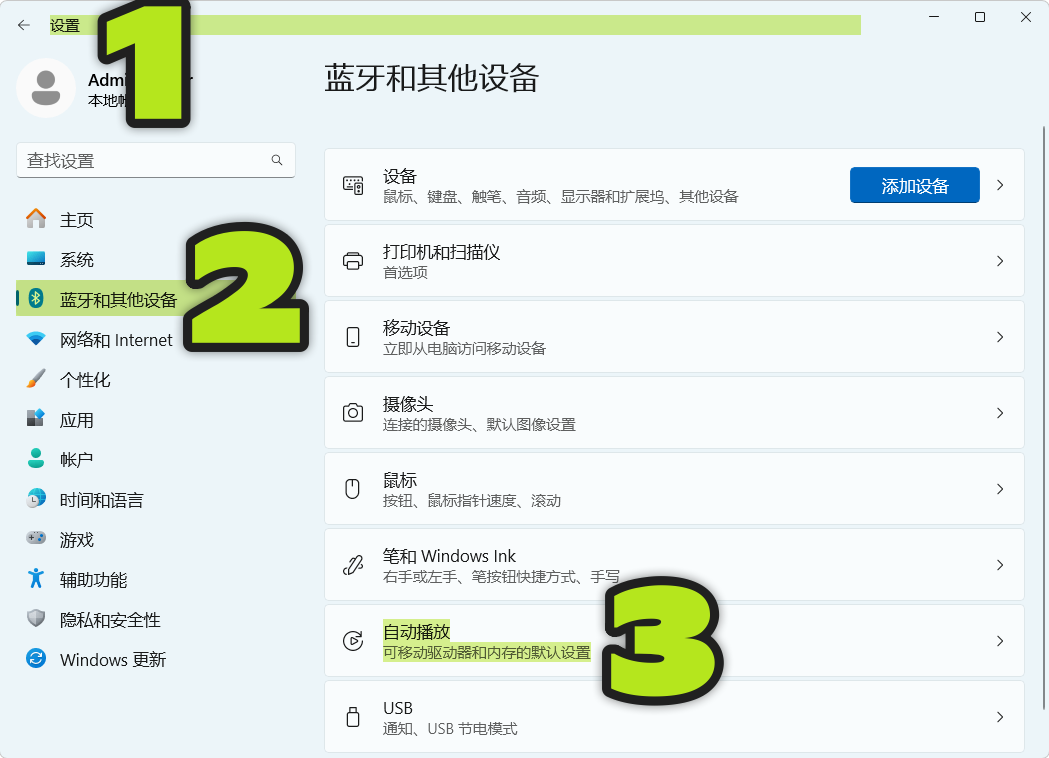Click the 打印机和扫描仪 title text
The width and height of the screenshot is (1049, 758).
(442, 252)
